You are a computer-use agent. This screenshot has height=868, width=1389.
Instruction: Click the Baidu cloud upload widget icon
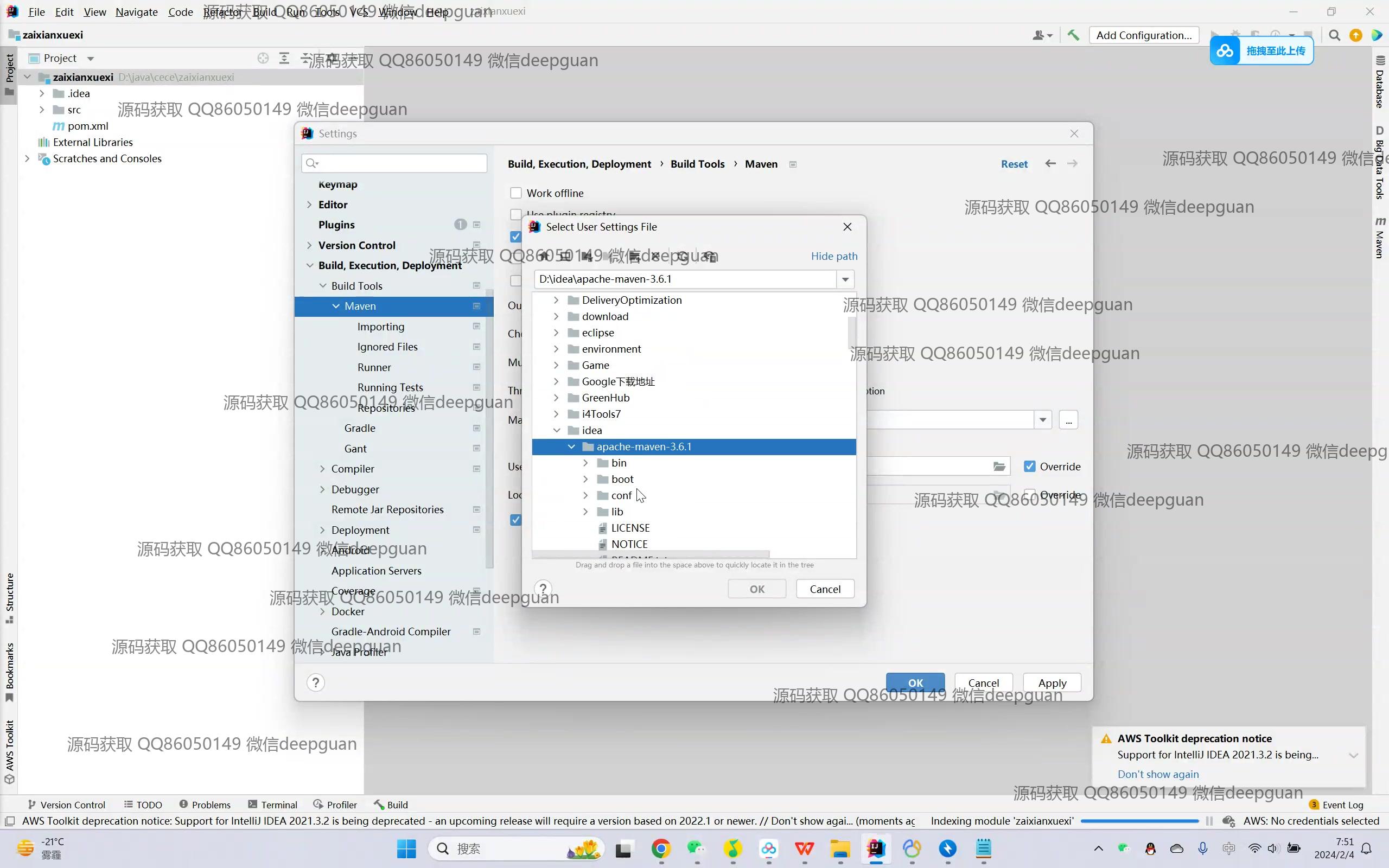point(1224,51)
